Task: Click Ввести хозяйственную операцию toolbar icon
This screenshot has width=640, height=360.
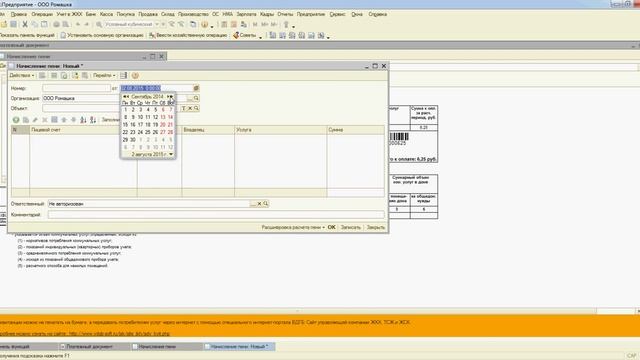Action: click(x=152, y=36)
